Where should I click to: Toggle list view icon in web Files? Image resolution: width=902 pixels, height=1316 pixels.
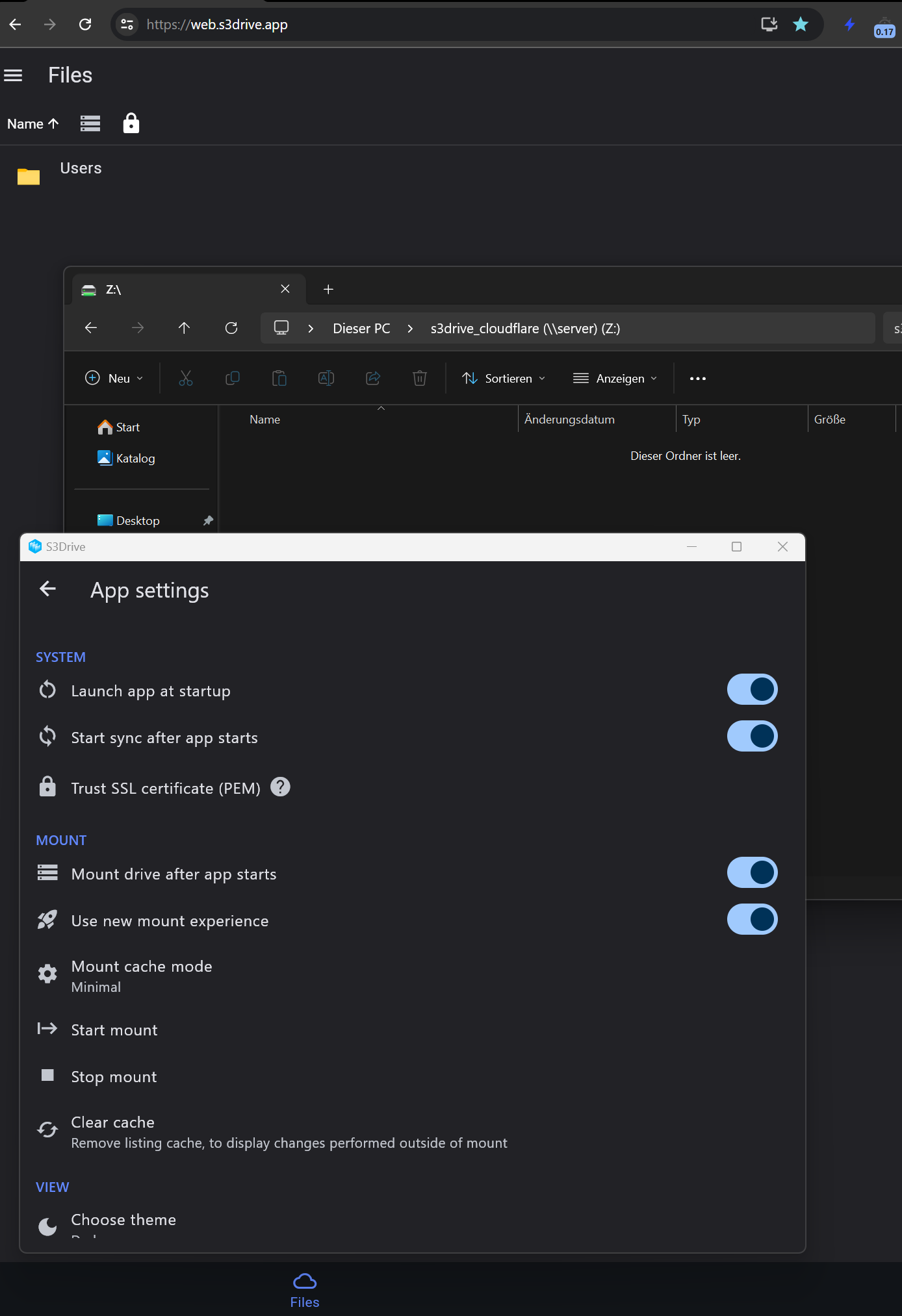(x=90, y=123)
